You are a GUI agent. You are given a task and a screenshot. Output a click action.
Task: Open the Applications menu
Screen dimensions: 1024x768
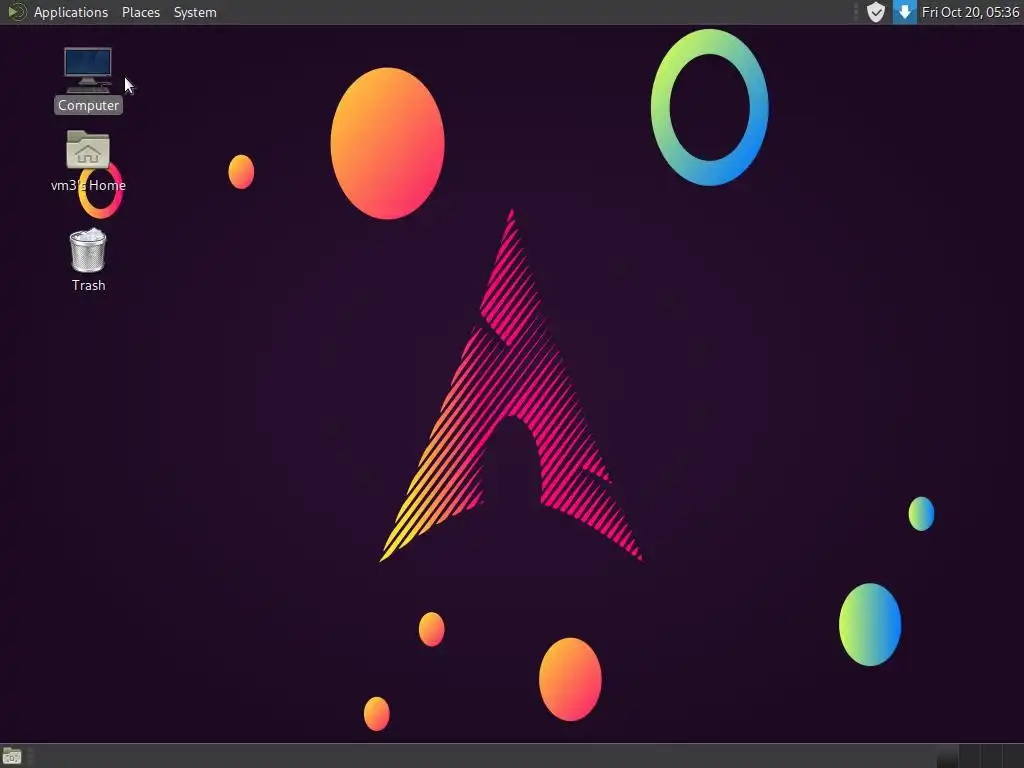(x=71, y=12)
